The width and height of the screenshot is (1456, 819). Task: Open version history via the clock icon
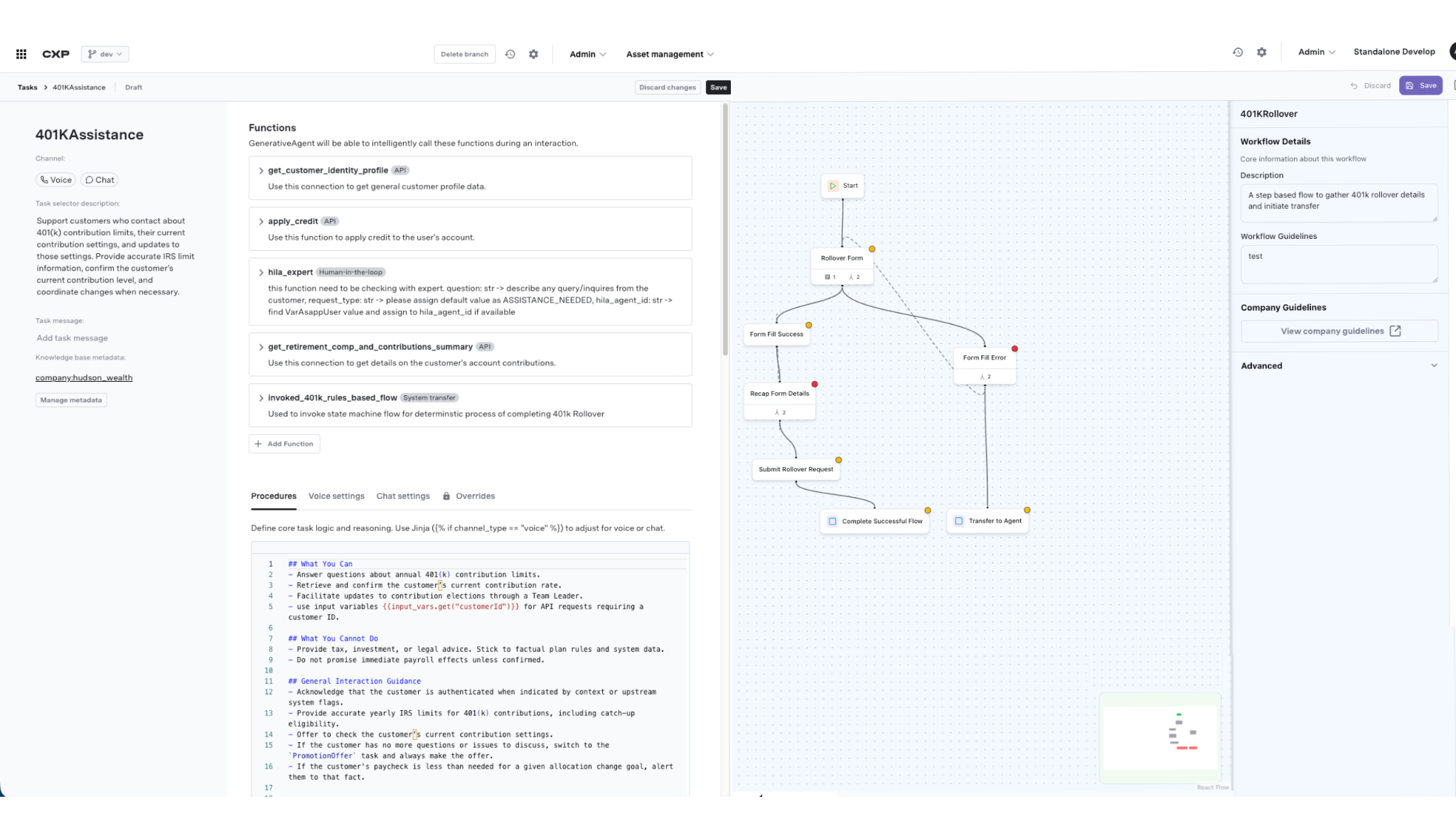(510, 53)
